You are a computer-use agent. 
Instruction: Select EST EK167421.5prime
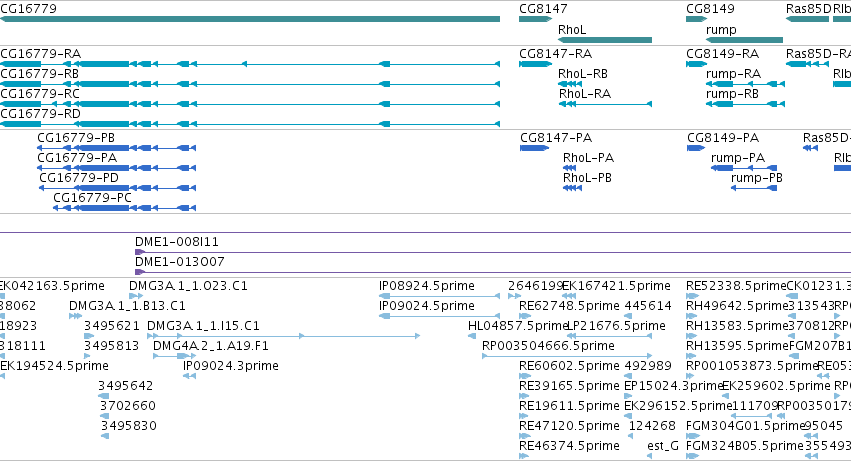569,296
